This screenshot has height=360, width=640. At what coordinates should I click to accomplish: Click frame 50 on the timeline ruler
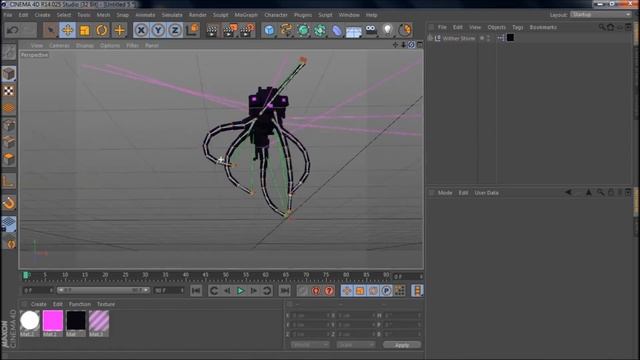click(x=225, y=276)
